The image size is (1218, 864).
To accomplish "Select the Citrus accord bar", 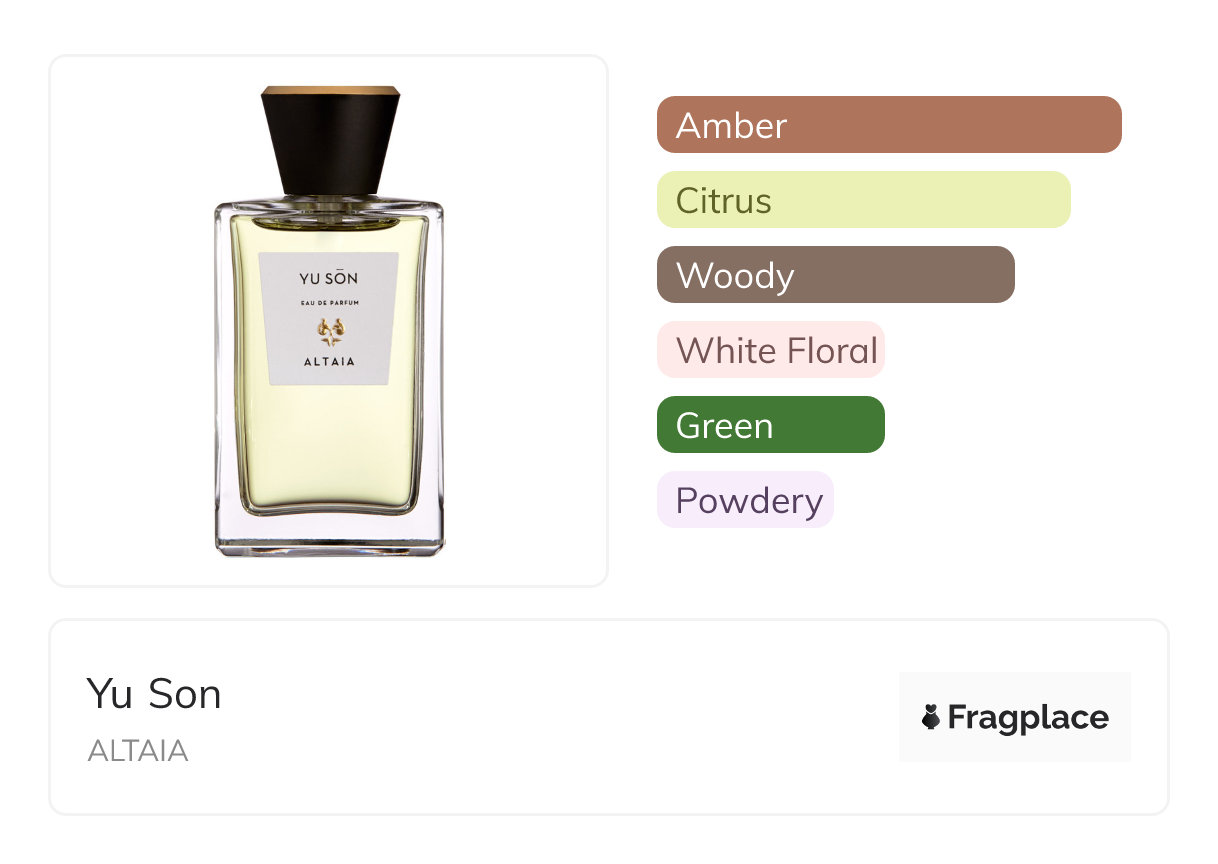I will pos(864,200).
